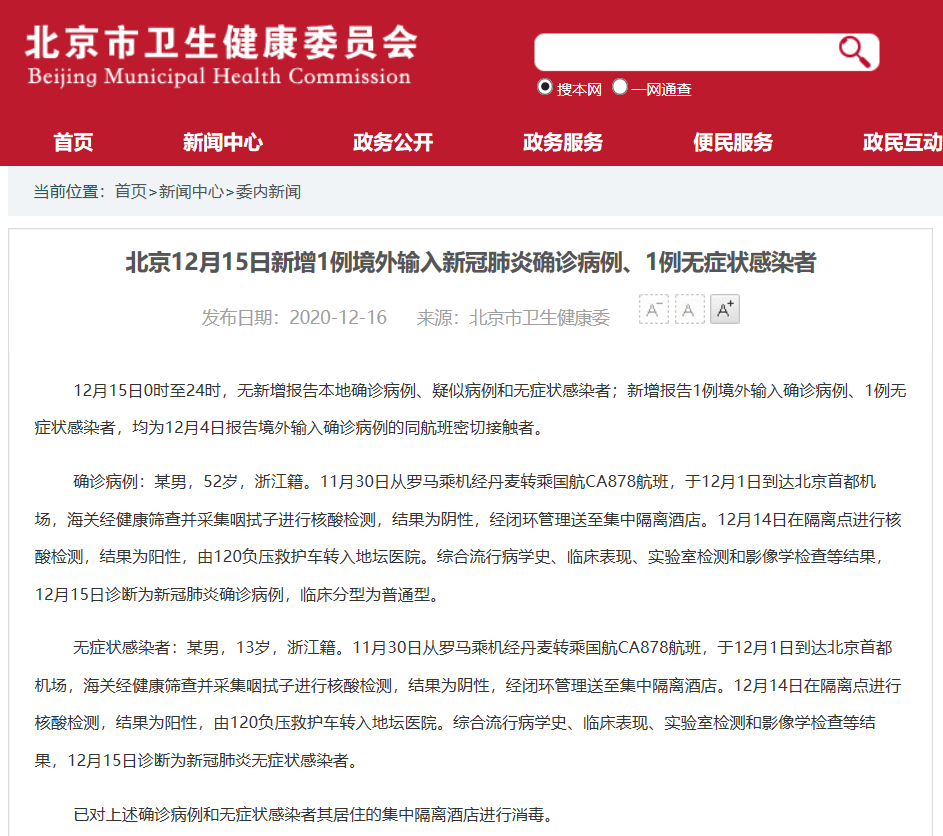Viewport: 943px width, 836px height.
Task: Click the 北京市卫生健康委员会 site logo
Action: (221, 43)
